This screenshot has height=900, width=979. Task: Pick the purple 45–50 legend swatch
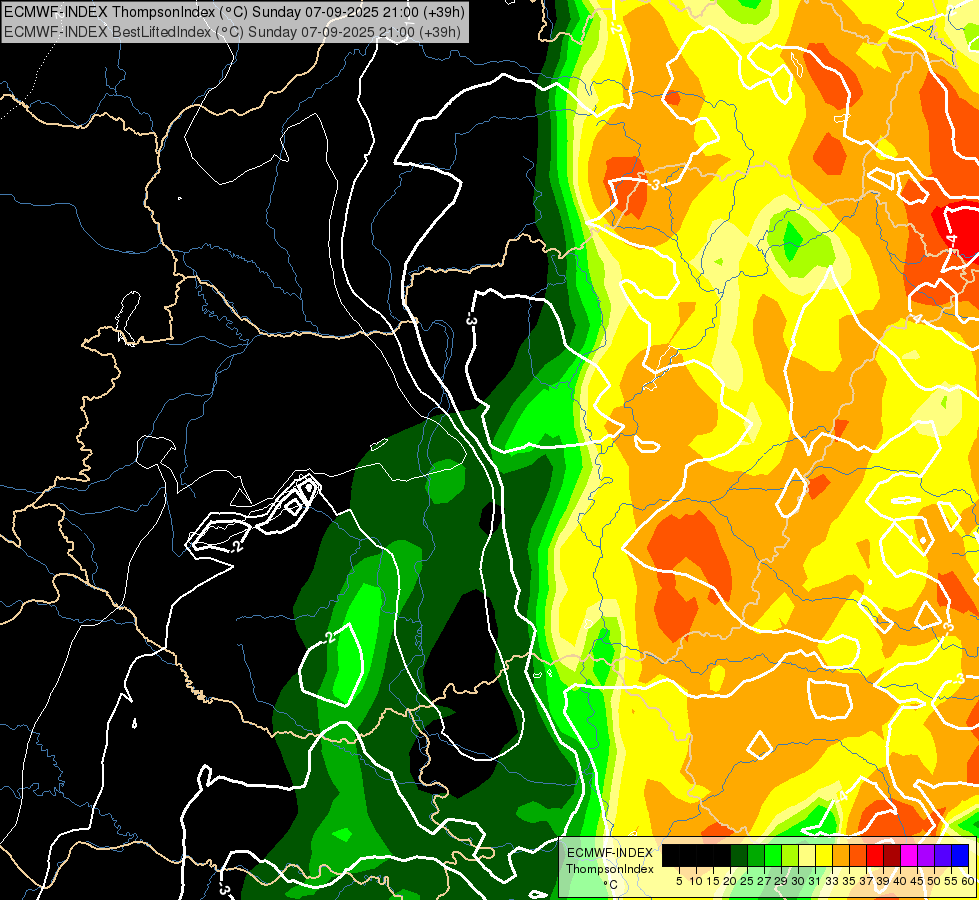coord(927,855)
